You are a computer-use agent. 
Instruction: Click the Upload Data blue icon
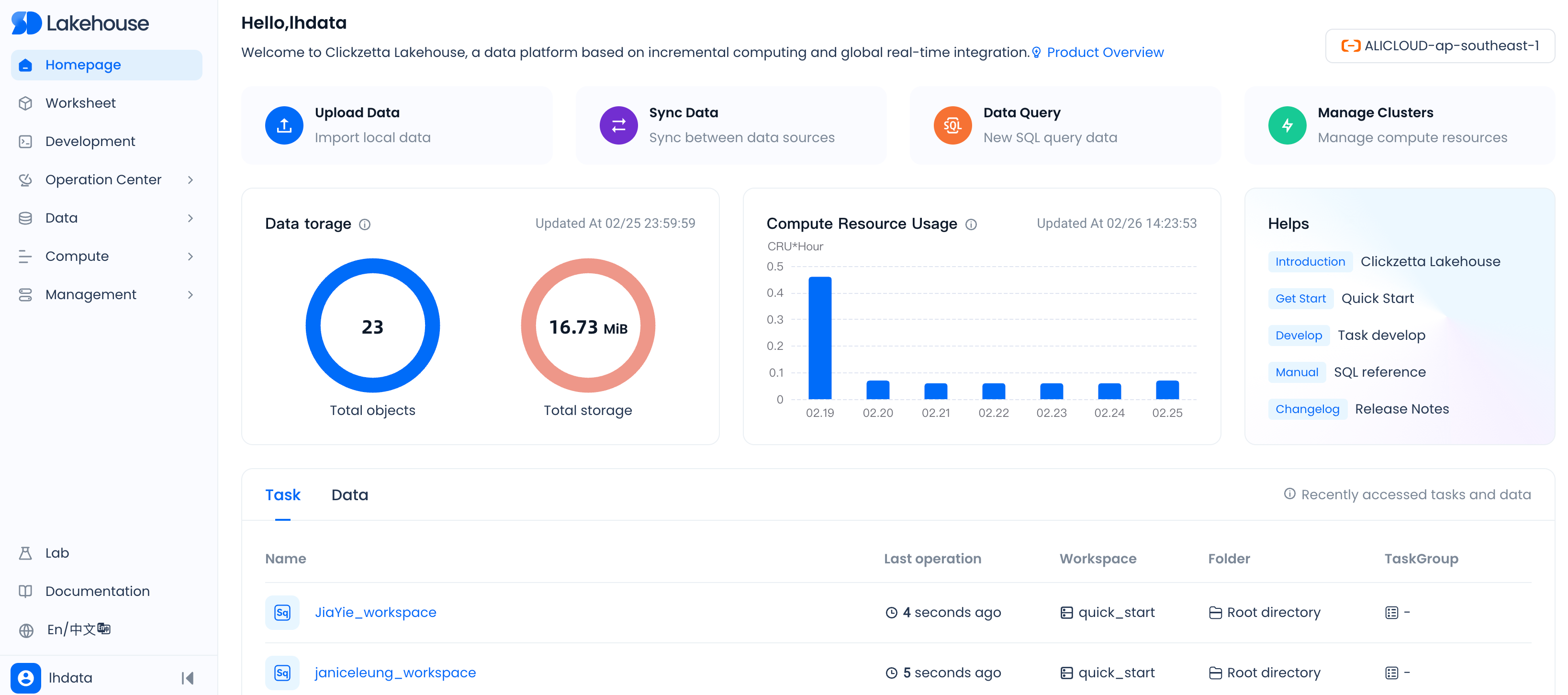tap(284, 125)
